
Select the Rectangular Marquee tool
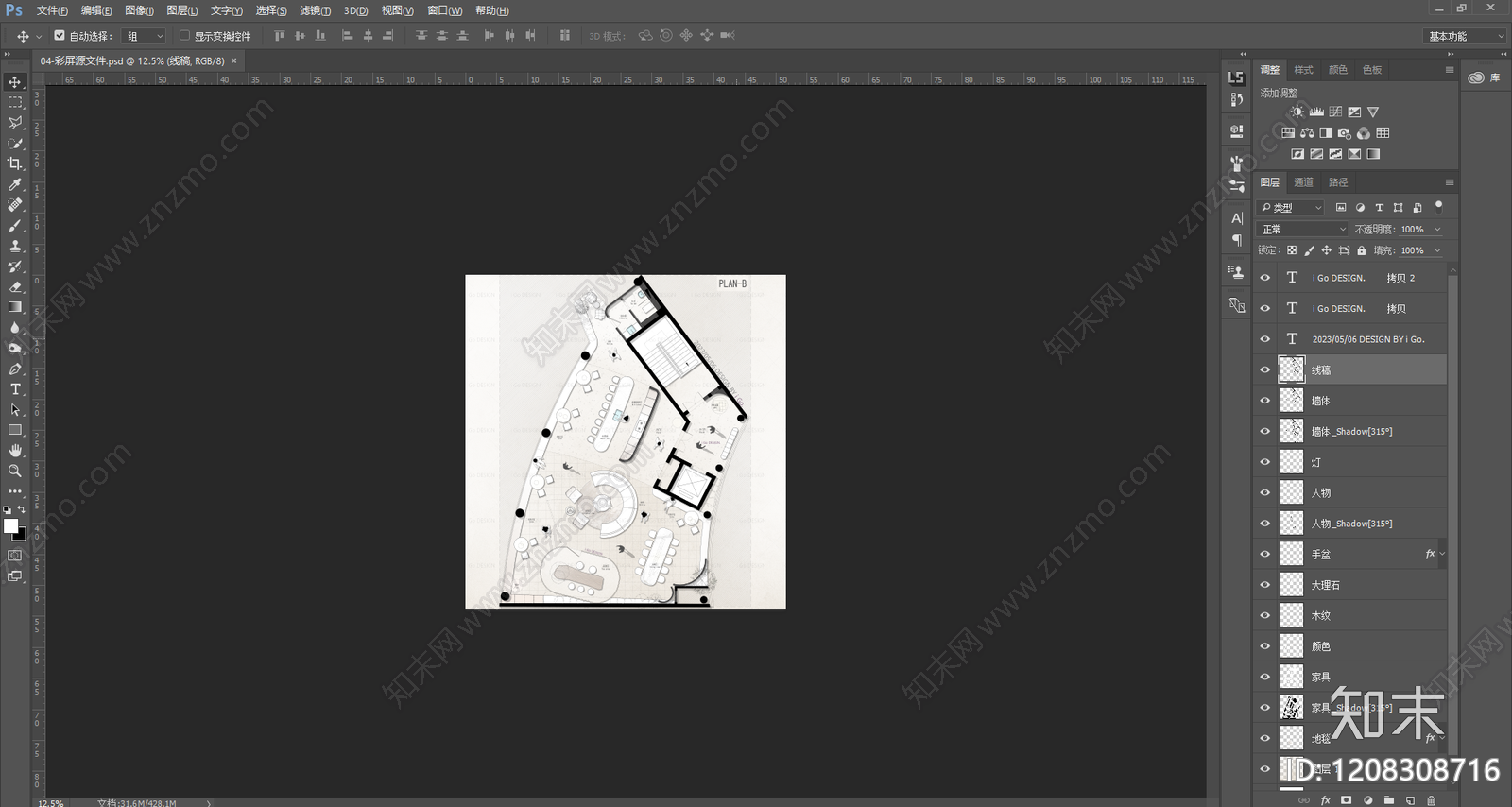tap(15, 102)
